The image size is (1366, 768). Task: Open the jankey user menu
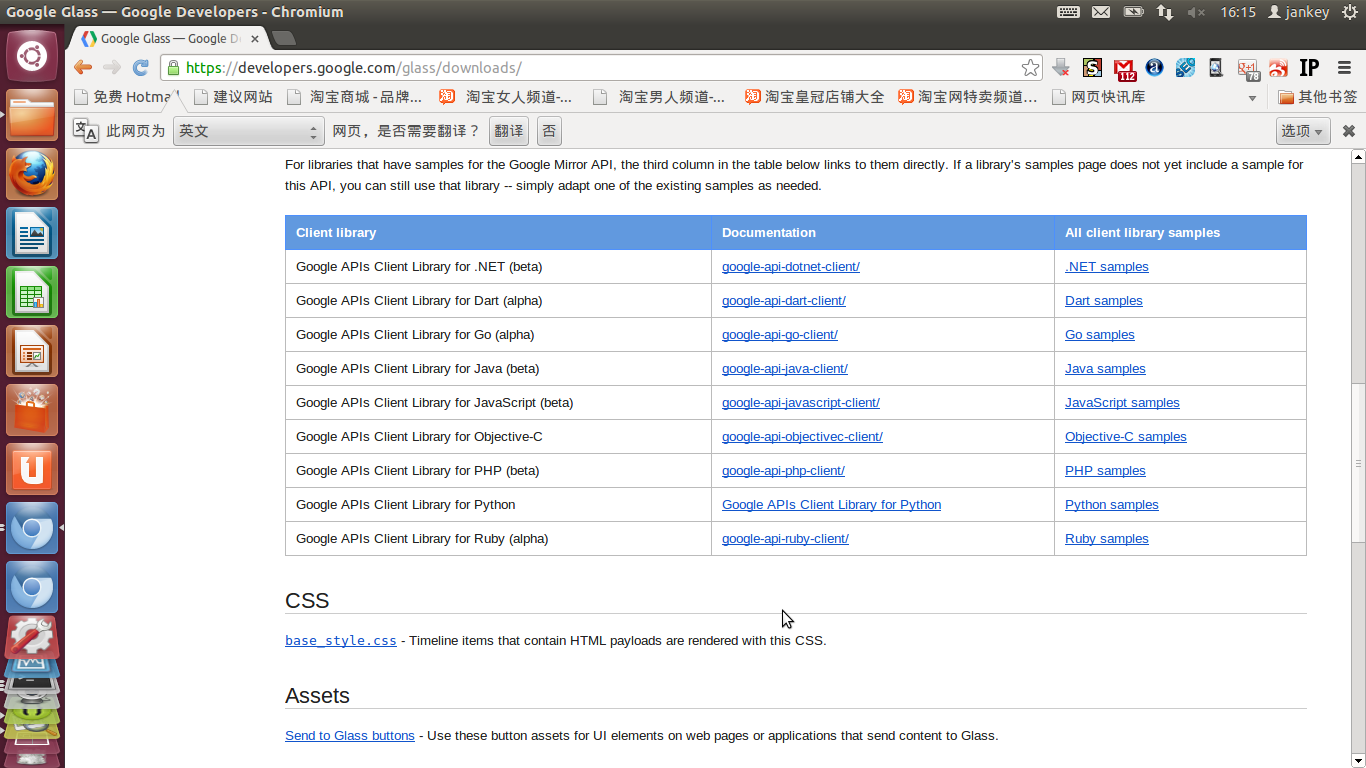[x=1298, y=12]
